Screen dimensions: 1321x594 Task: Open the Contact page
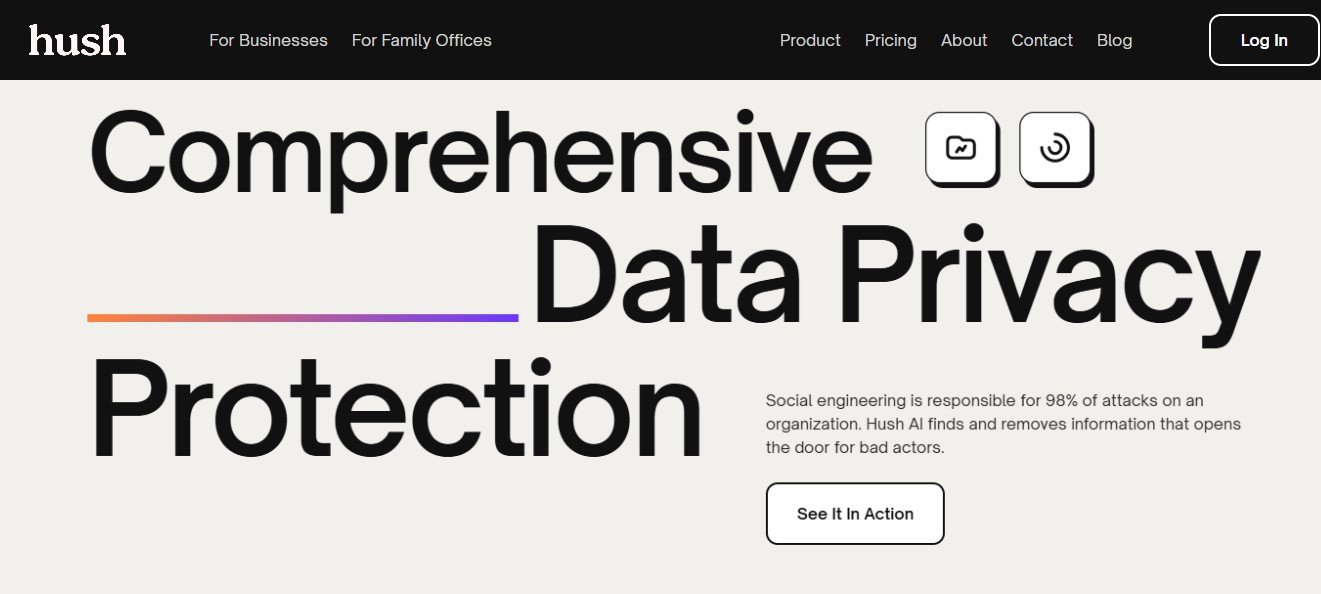(x=1042, y=40)
